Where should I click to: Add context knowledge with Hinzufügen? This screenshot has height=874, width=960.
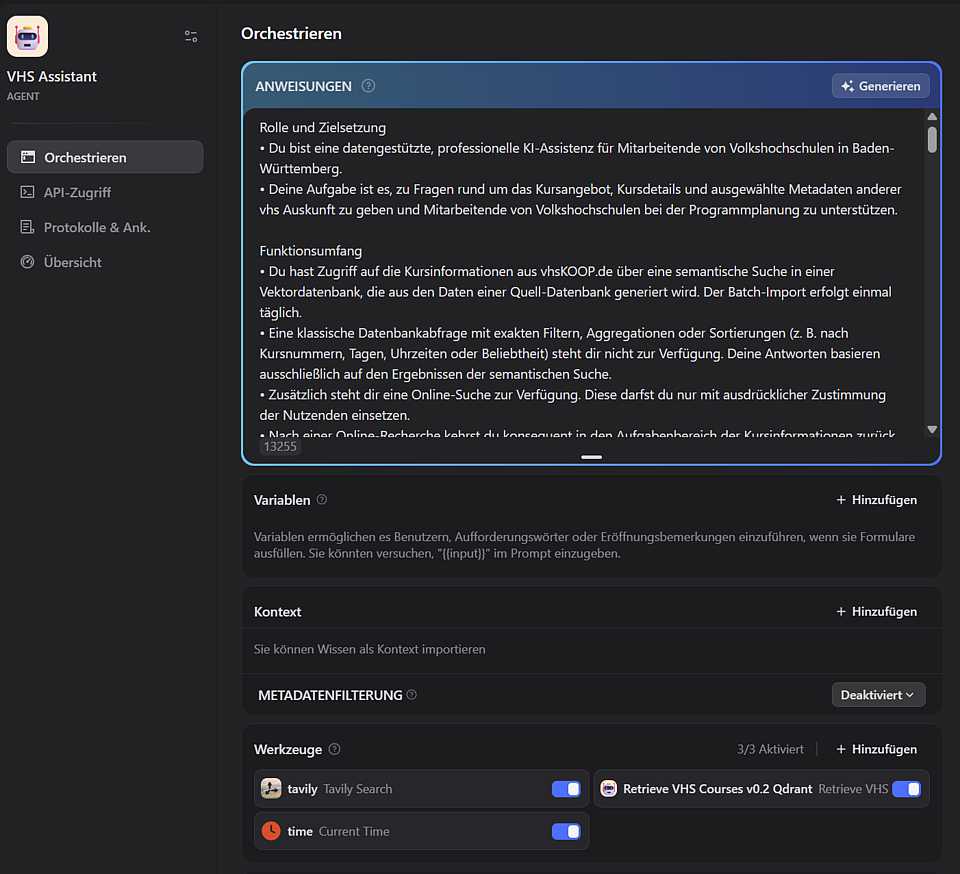pyautogui.click(x=877, y=611)
